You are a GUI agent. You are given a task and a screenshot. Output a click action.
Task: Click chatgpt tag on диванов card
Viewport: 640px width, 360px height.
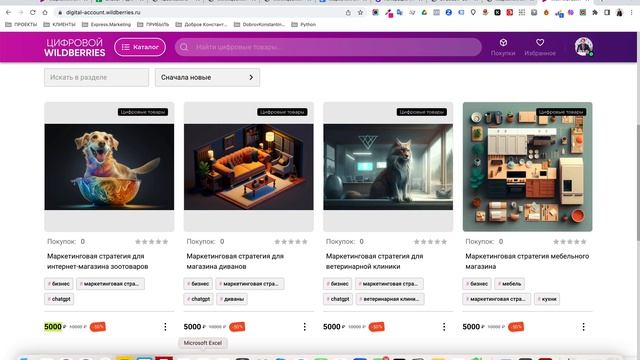coord(198,299)
